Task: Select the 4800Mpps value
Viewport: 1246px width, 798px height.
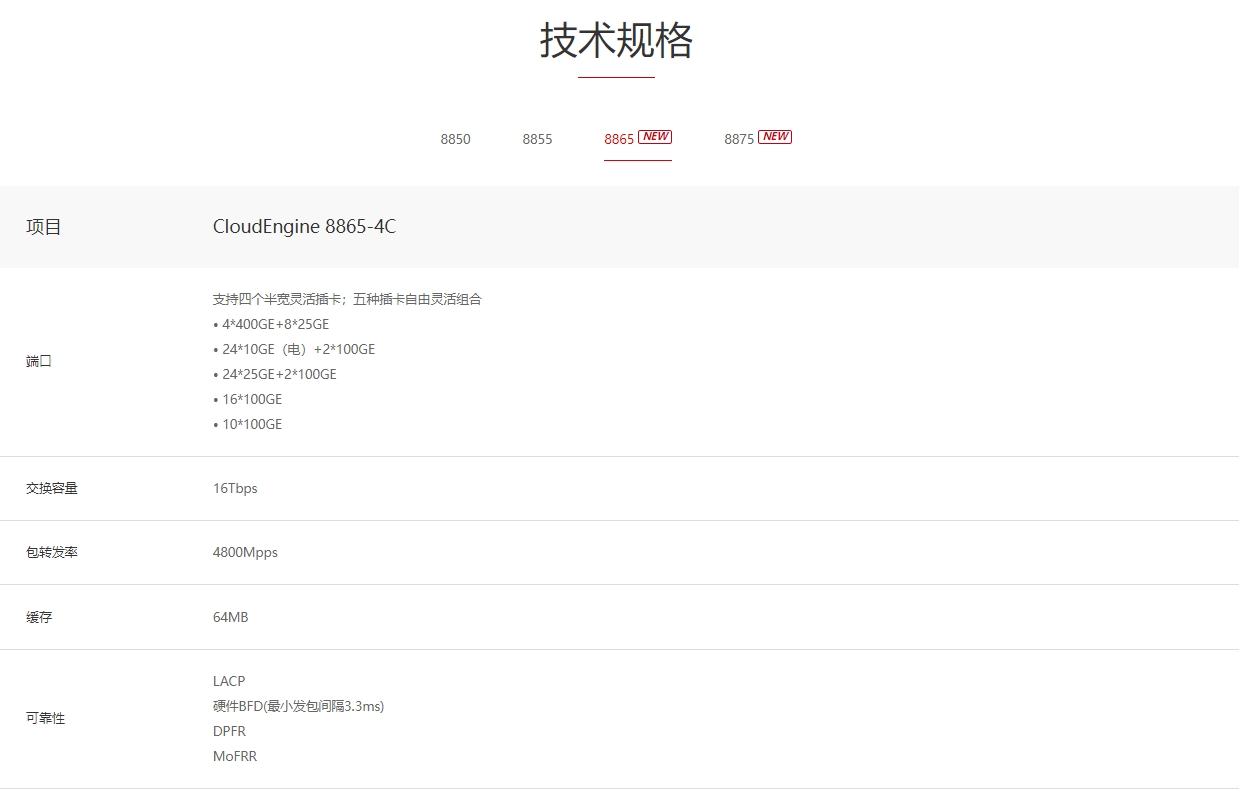Action: pyautogui.click(x=245, y=553)
